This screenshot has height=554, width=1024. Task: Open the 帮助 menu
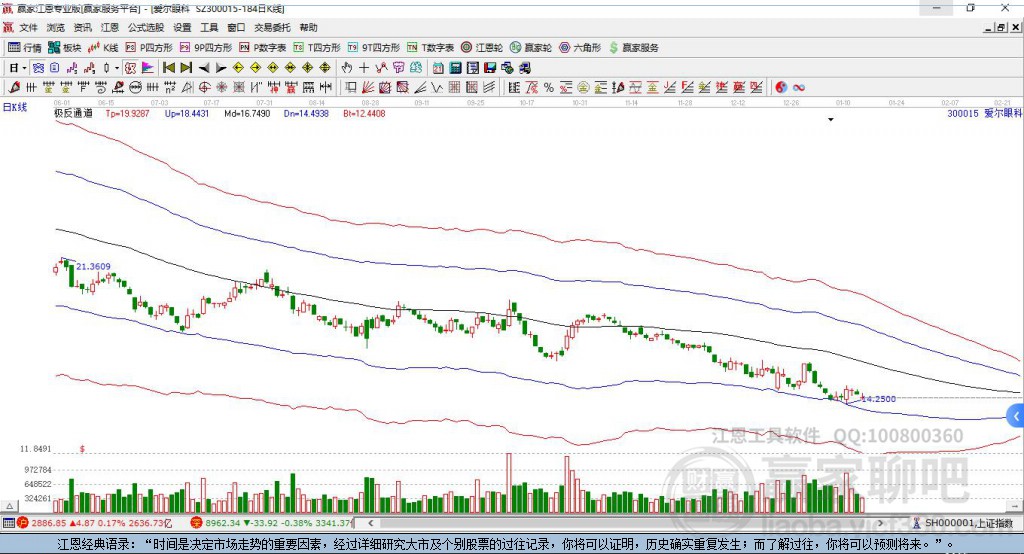pos(308,27)
